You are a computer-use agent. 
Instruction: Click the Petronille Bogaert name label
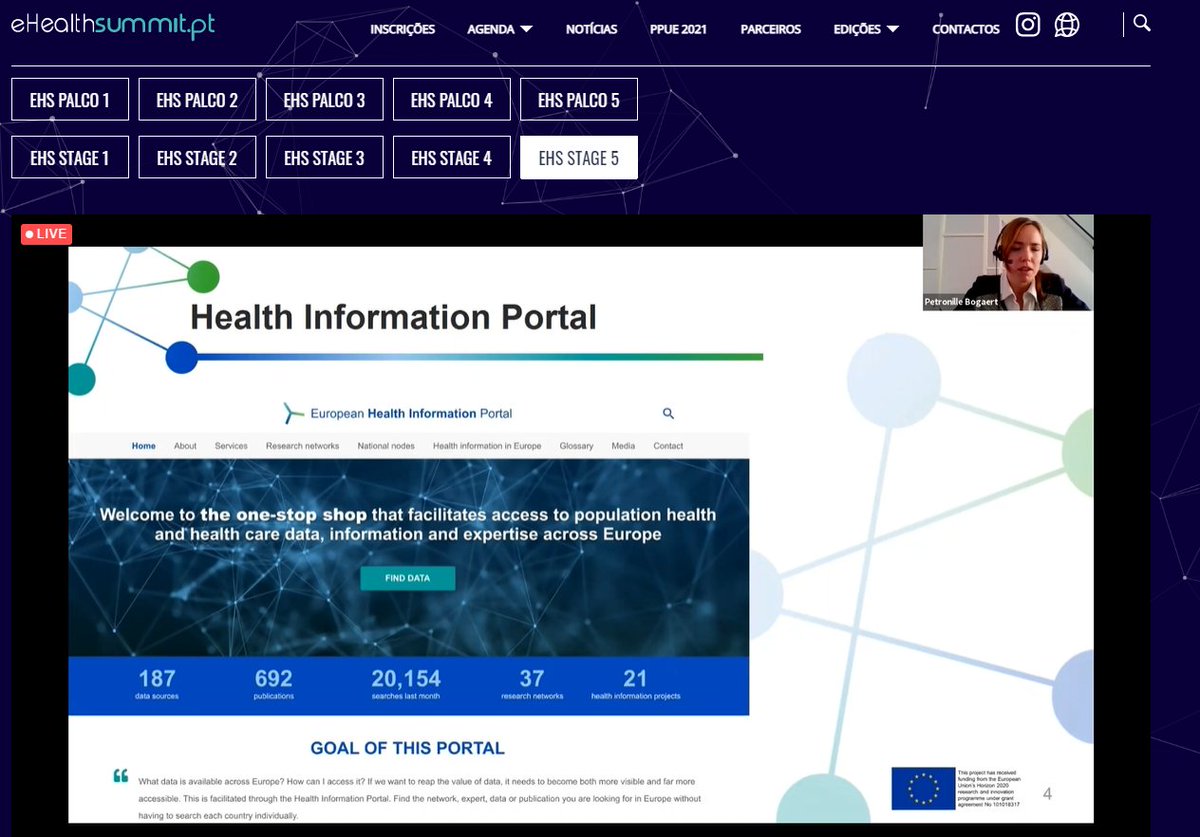pyautogui.click(x=960, y=302)
